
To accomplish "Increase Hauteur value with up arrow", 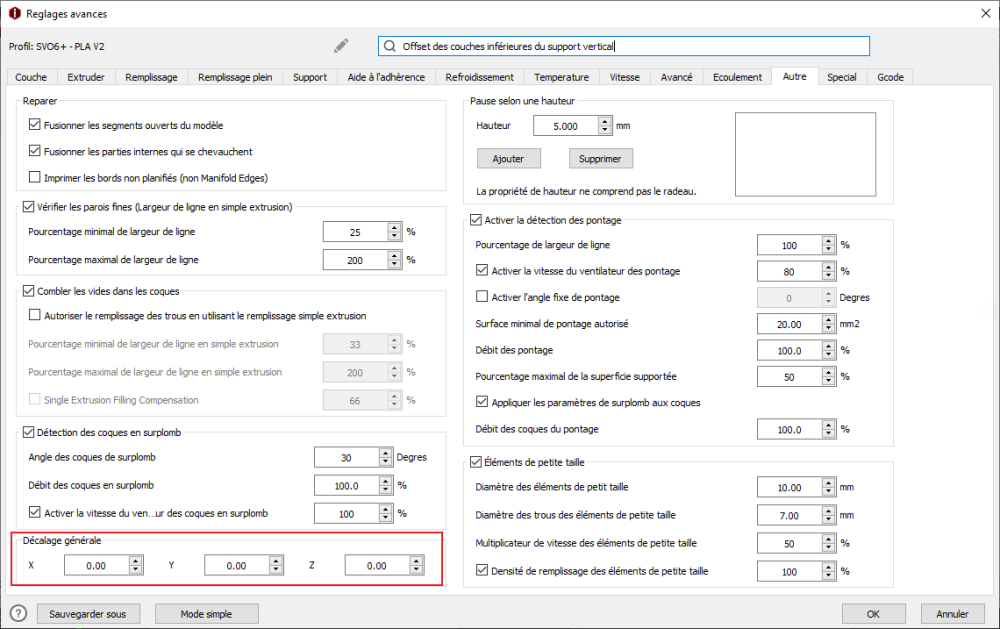I will tap(605, 122).
